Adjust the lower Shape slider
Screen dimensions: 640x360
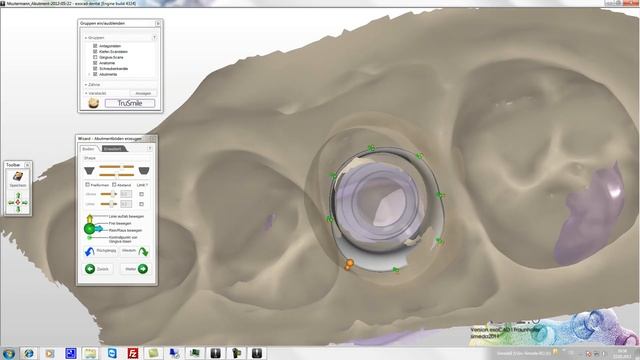click(x=117, y=175)
